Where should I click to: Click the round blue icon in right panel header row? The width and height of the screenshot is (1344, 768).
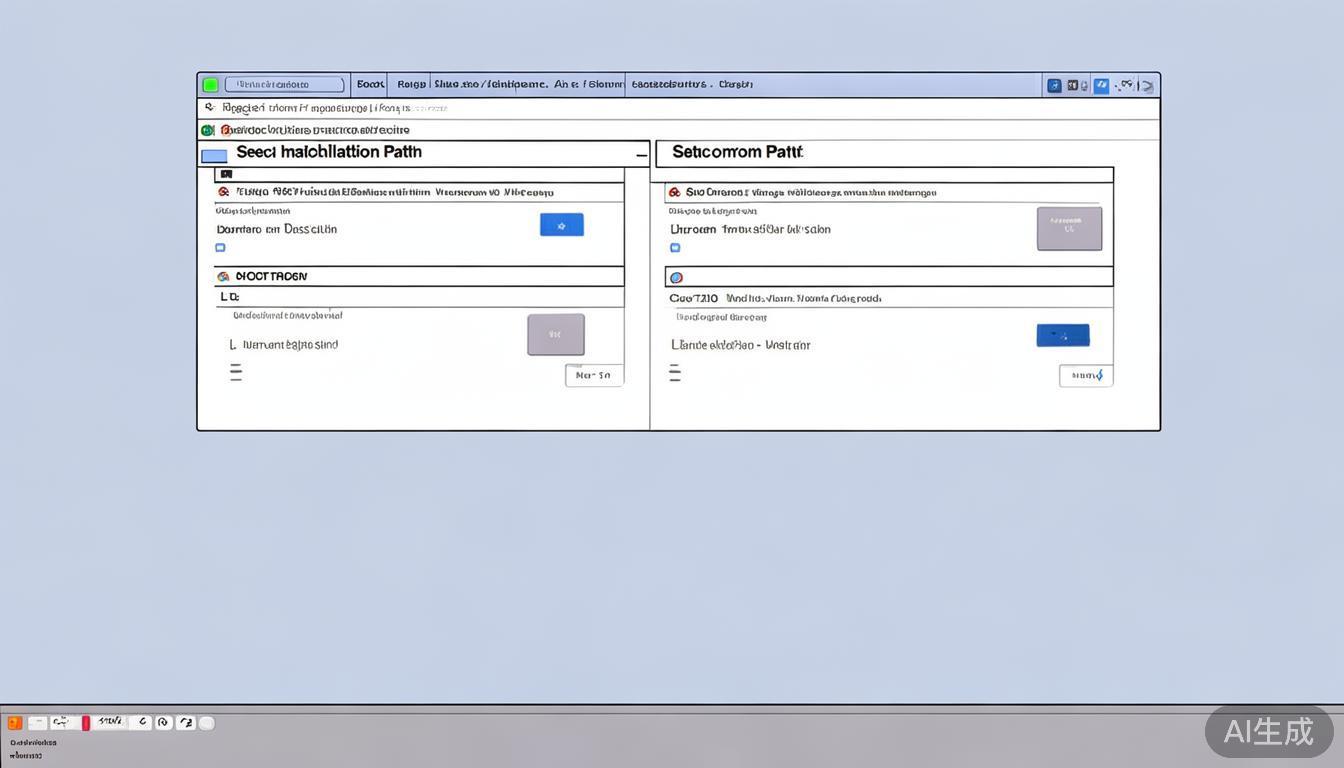676,277
